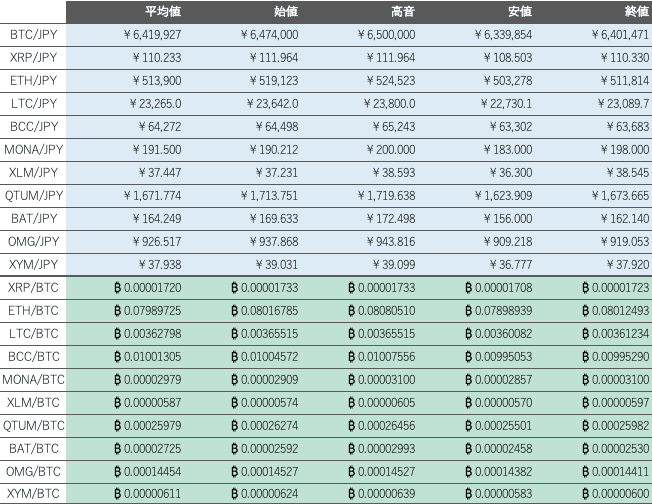
Task: Click OMG/BTC low cell 0.00014382
Action: (499, 472)
